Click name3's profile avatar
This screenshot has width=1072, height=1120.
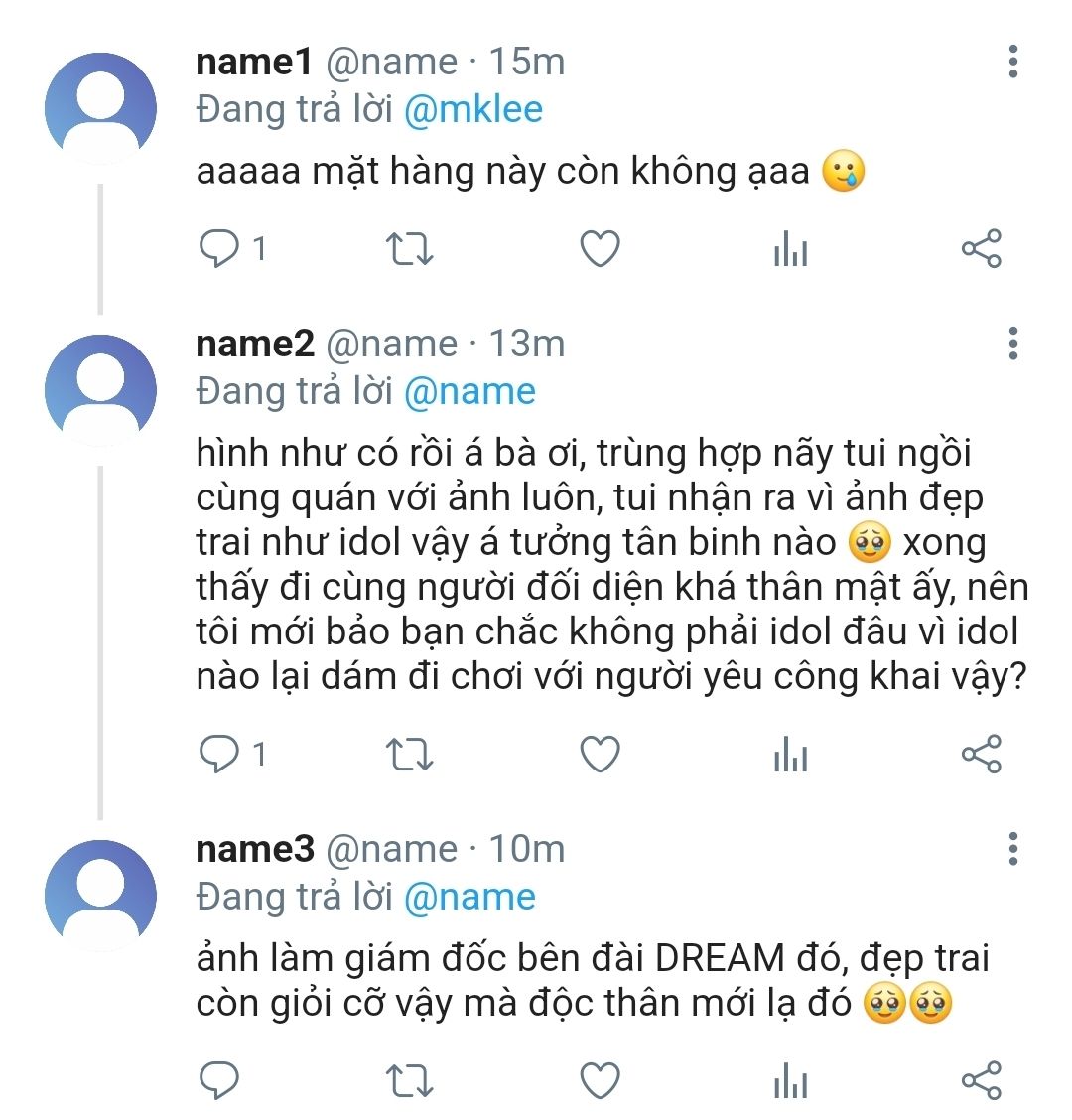pyautogui.click(x=100, y=895)
